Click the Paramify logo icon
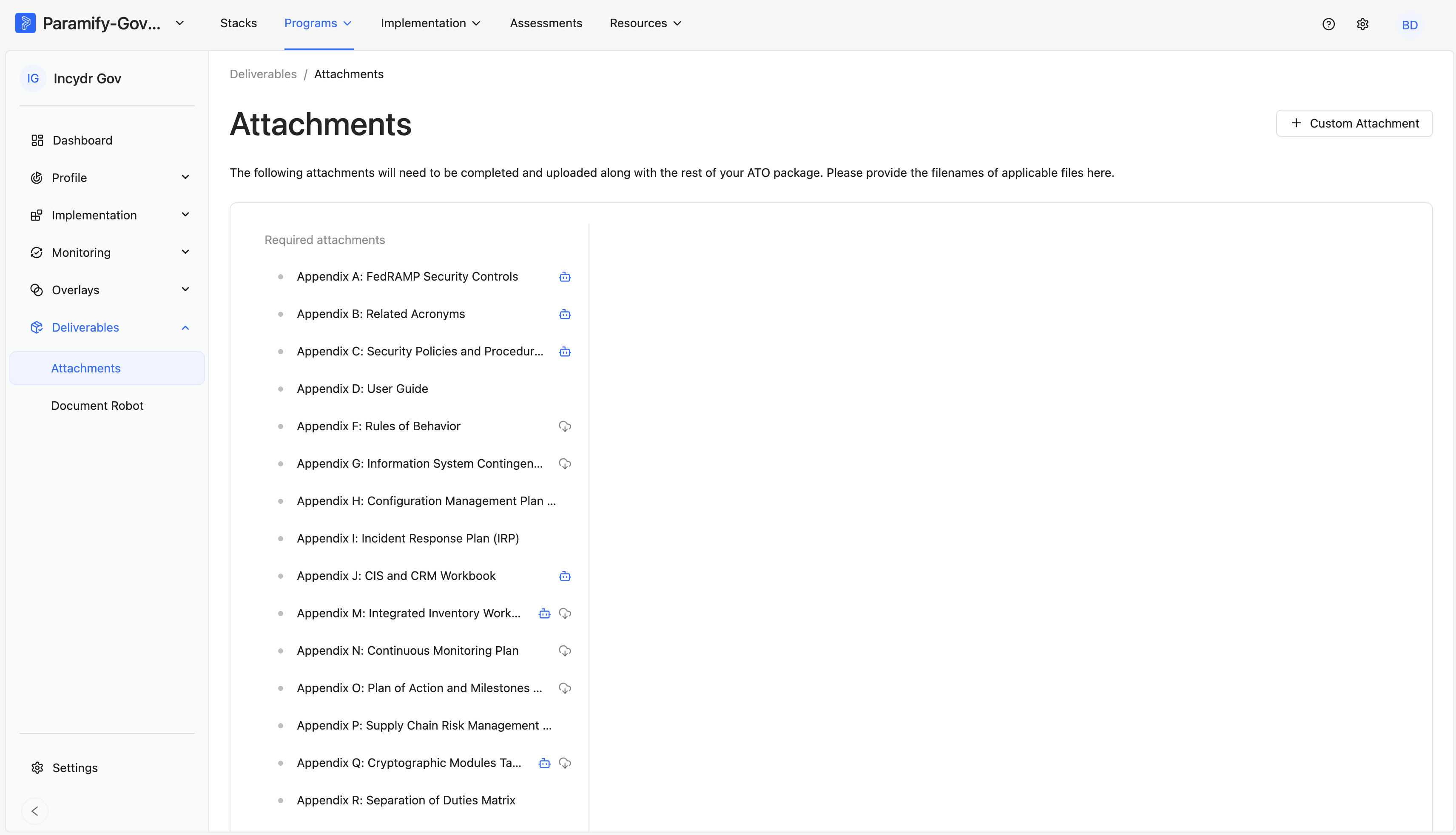The height and width of the screenshot is (835, 1456). [x=25, y=23]
